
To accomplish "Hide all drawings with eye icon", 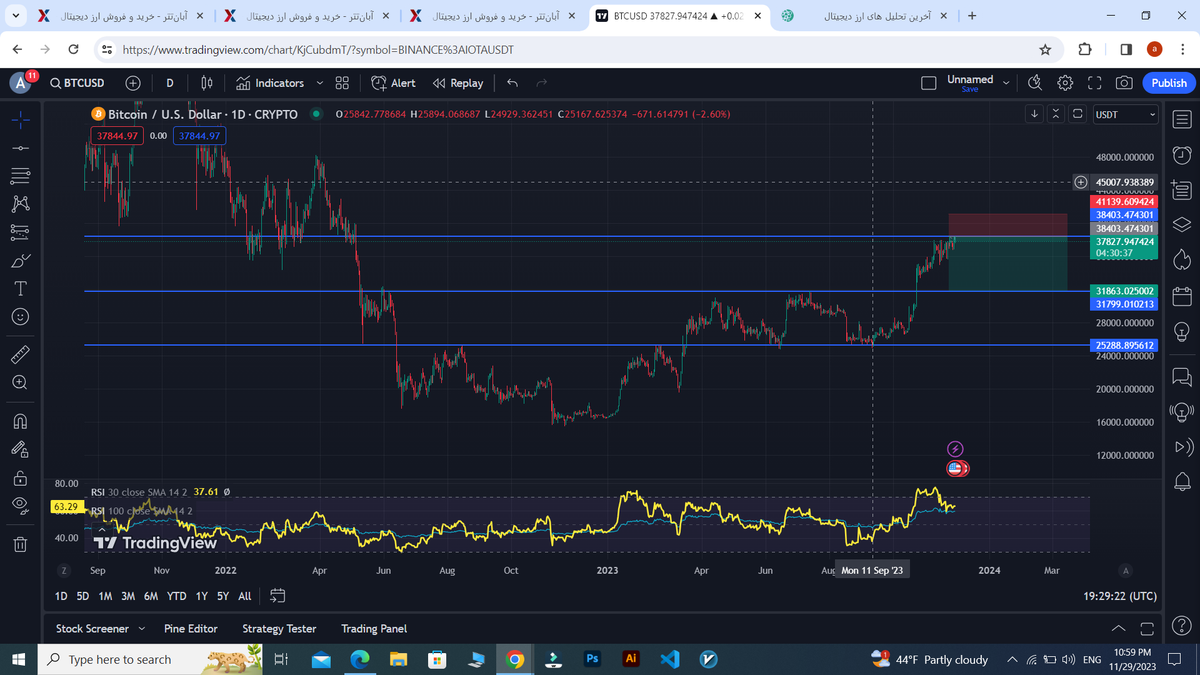I will 20,507.
